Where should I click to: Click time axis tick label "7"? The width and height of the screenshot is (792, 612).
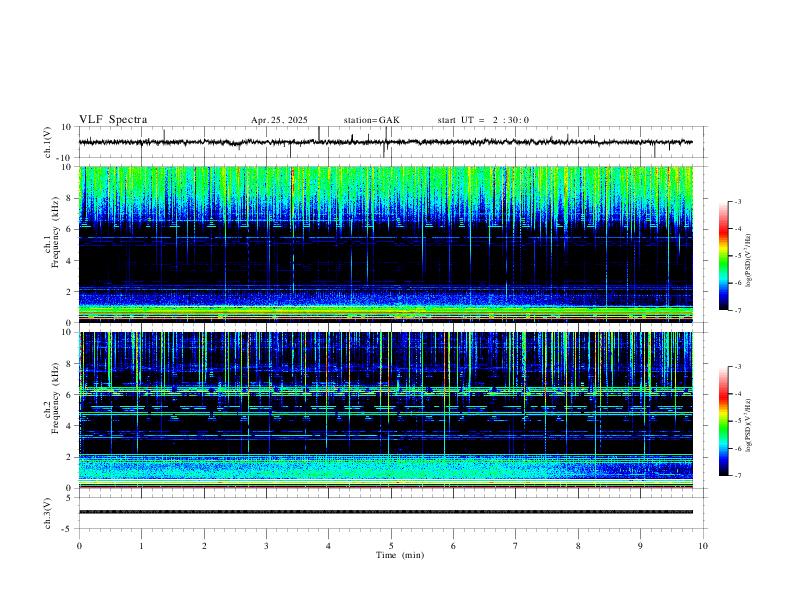click(x=516, y=546)
